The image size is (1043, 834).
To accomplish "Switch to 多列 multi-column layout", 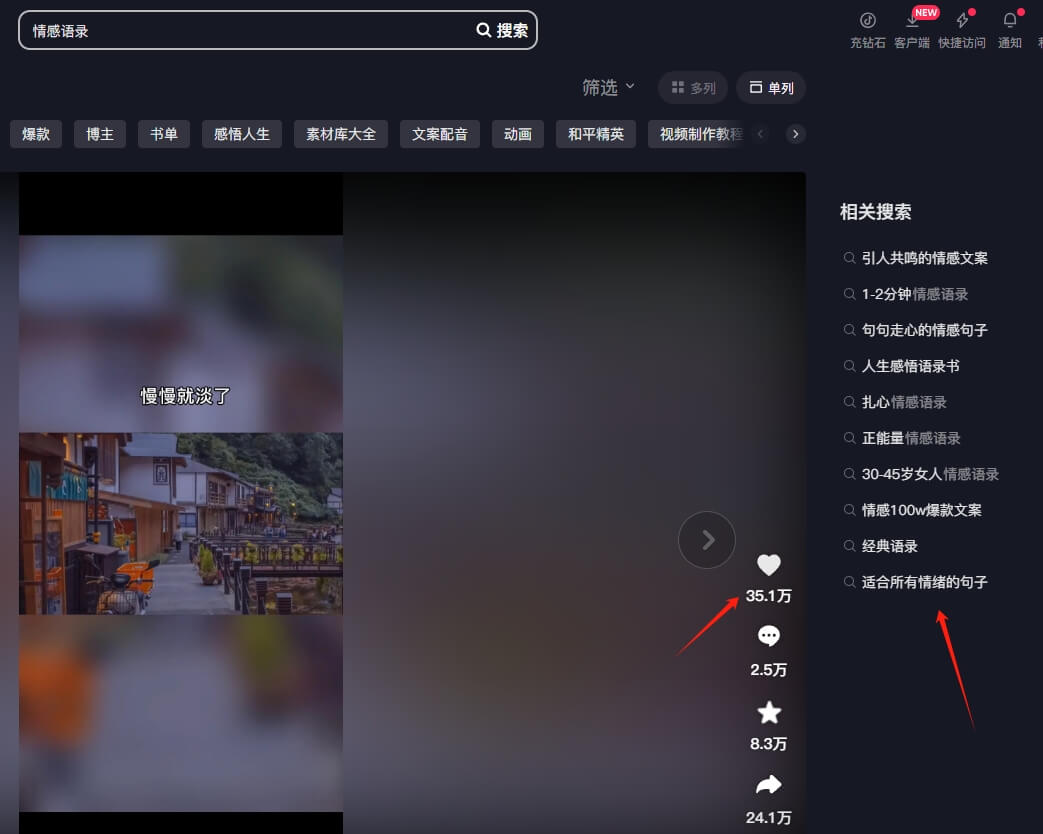I will click(692, 87).
